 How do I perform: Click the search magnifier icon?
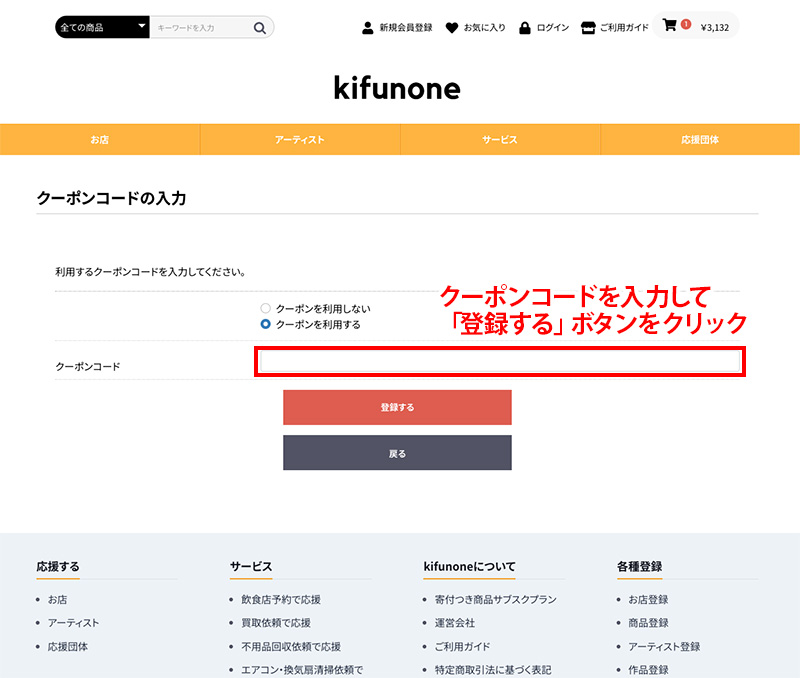(x=260, y=28)
